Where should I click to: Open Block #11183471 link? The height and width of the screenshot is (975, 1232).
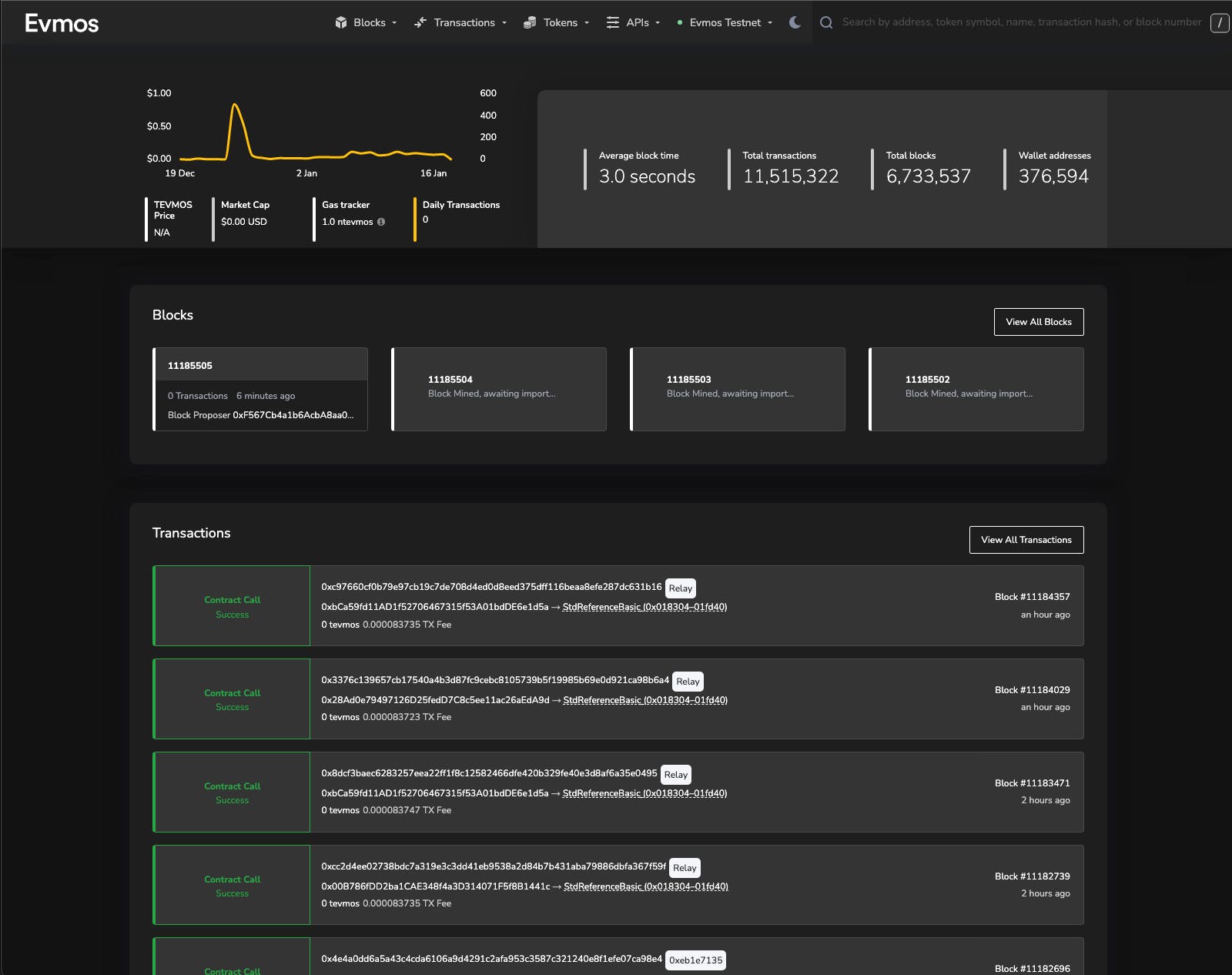coord(1032,783)
